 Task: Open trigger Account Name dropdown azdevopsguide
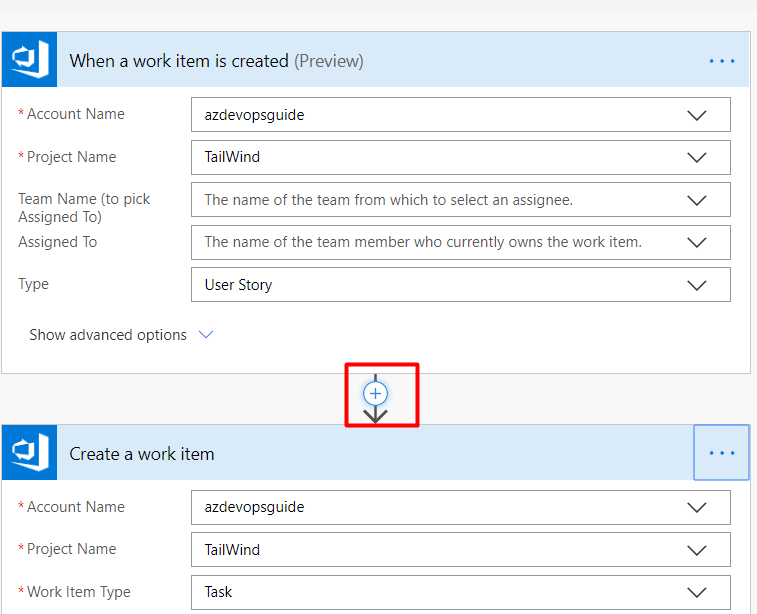pos(461,115)
